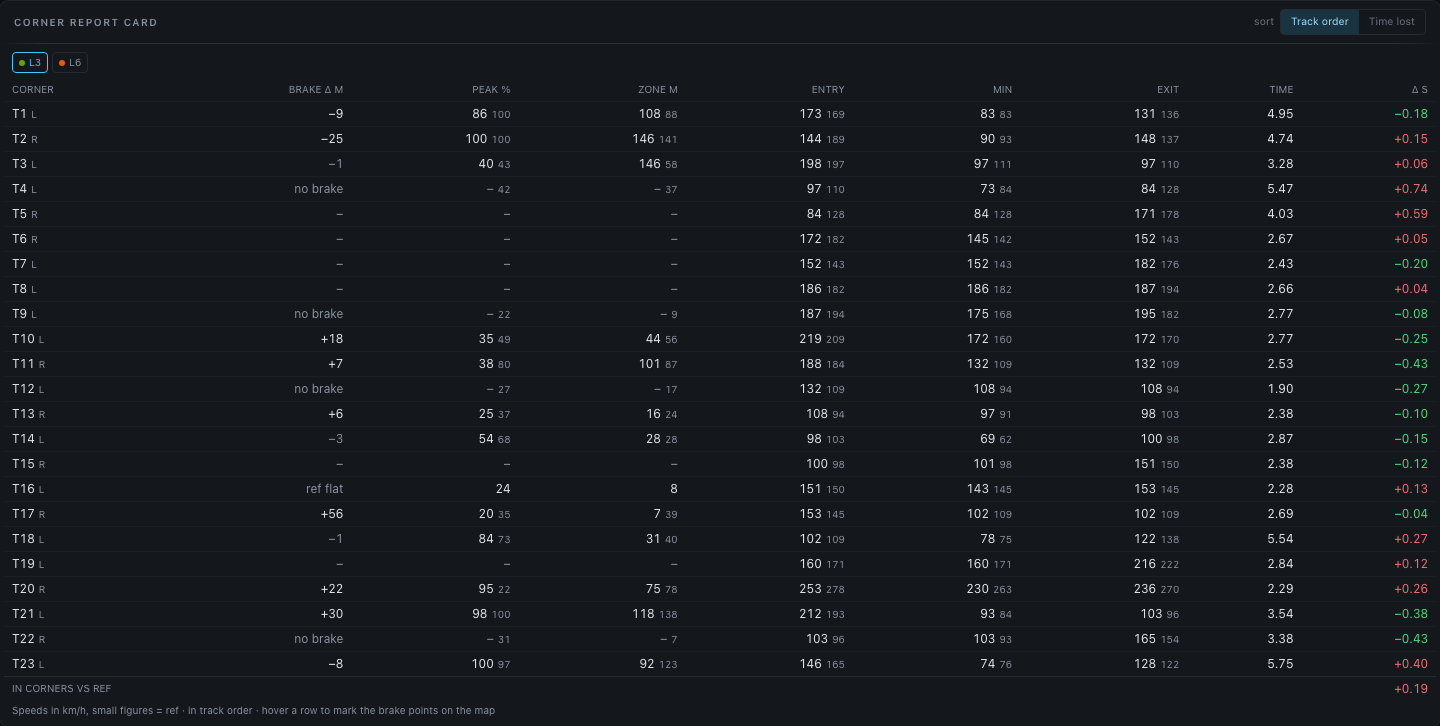This screenshot has width=1440, height=726.
Task: Click the ENTRY column header
Action: (828, 90)
